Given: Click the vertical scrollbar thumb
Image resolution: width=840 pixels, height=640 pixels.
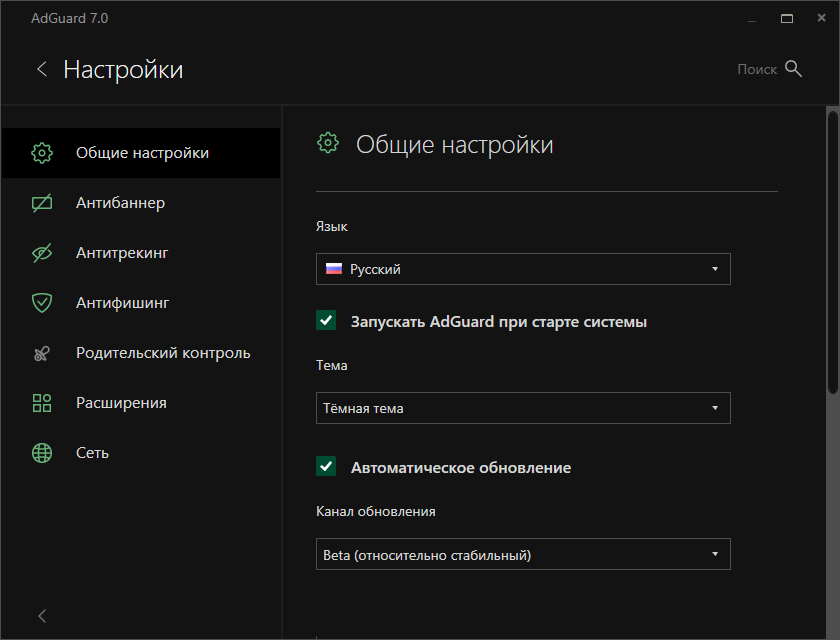Looking at the screenshot, I should pyautogui.click(x=832, y=252).
